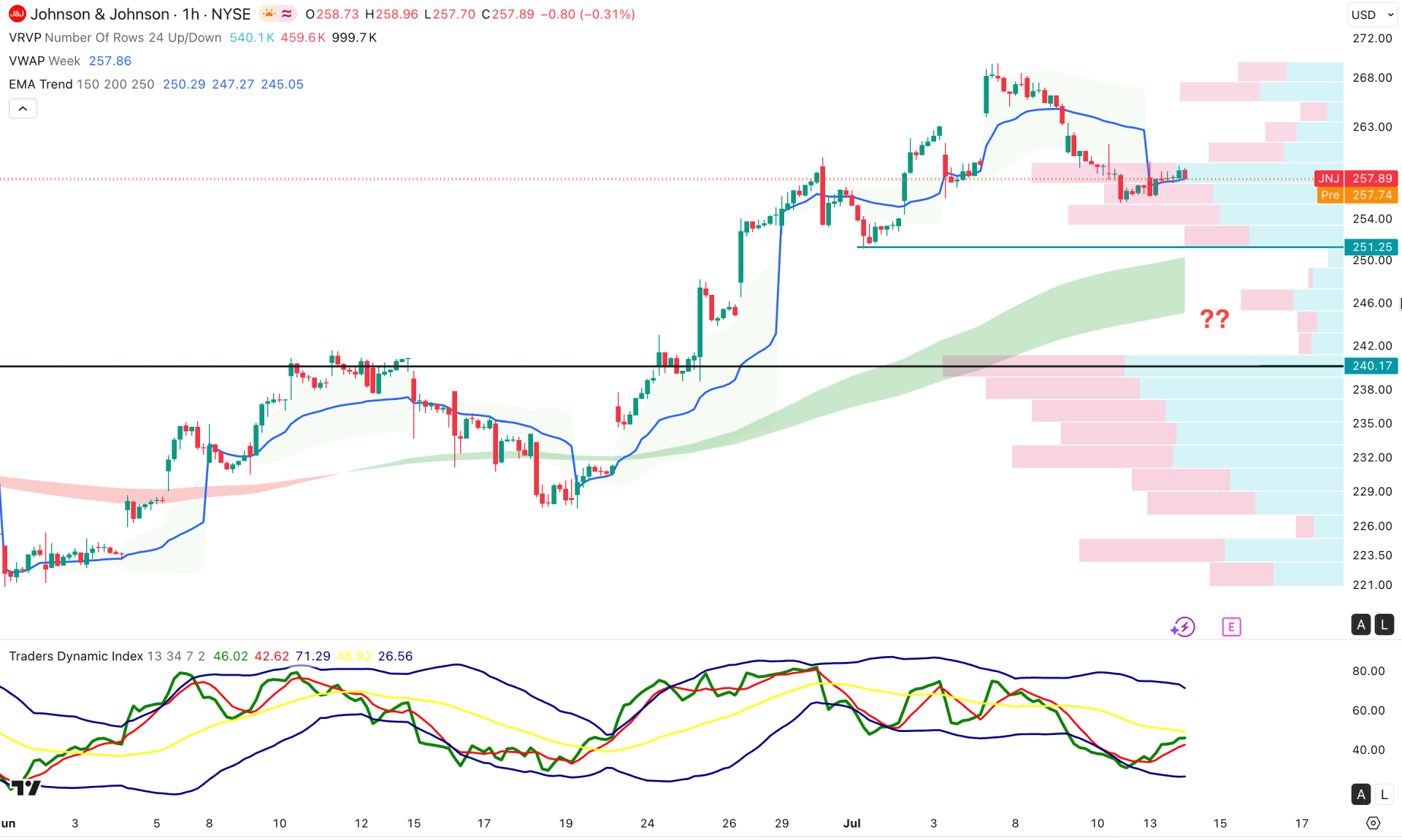Click the Johnson & Johnson logo icon
Image resolution: width=1402 pixels, height=840 pixels.
pyautogui.click(x=17, y=14)
